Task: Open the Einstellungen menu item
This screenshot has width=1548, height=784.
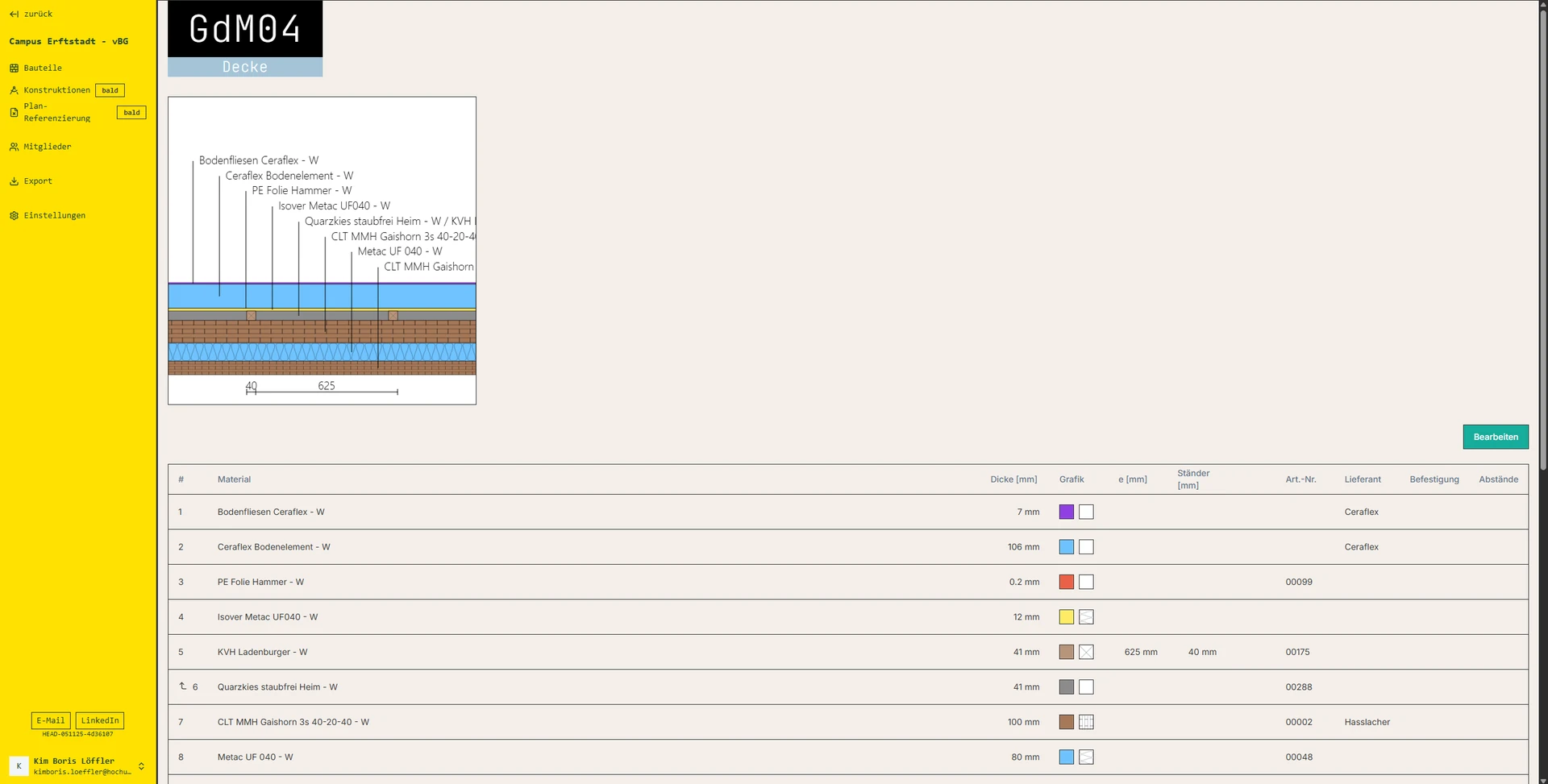Action: pyautogui.click(x=54, y=216)
